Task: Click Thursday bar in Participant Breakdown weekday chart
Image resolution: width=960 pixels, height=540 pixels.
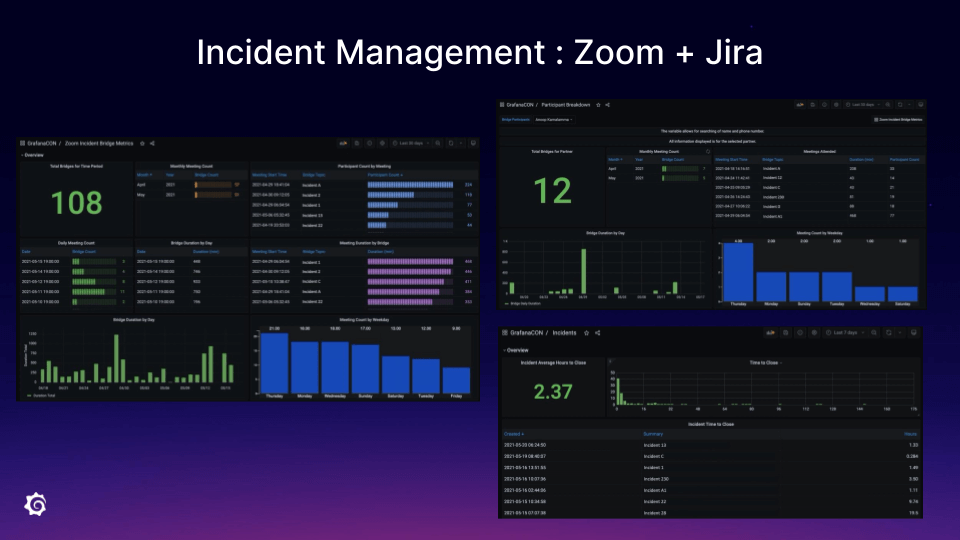Action: pos(738,272)
